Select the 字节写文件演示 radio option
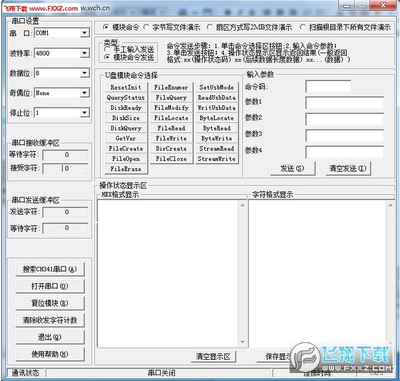The height and width of the screenshot is (381, 400). [146, 27]
